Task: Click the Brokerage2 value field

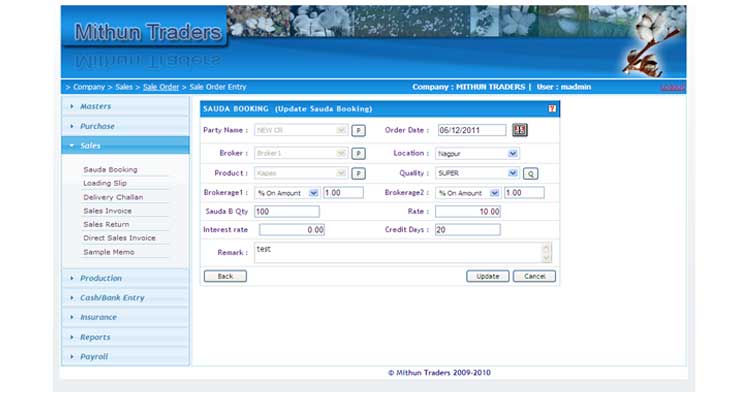Action: [524, 193]
